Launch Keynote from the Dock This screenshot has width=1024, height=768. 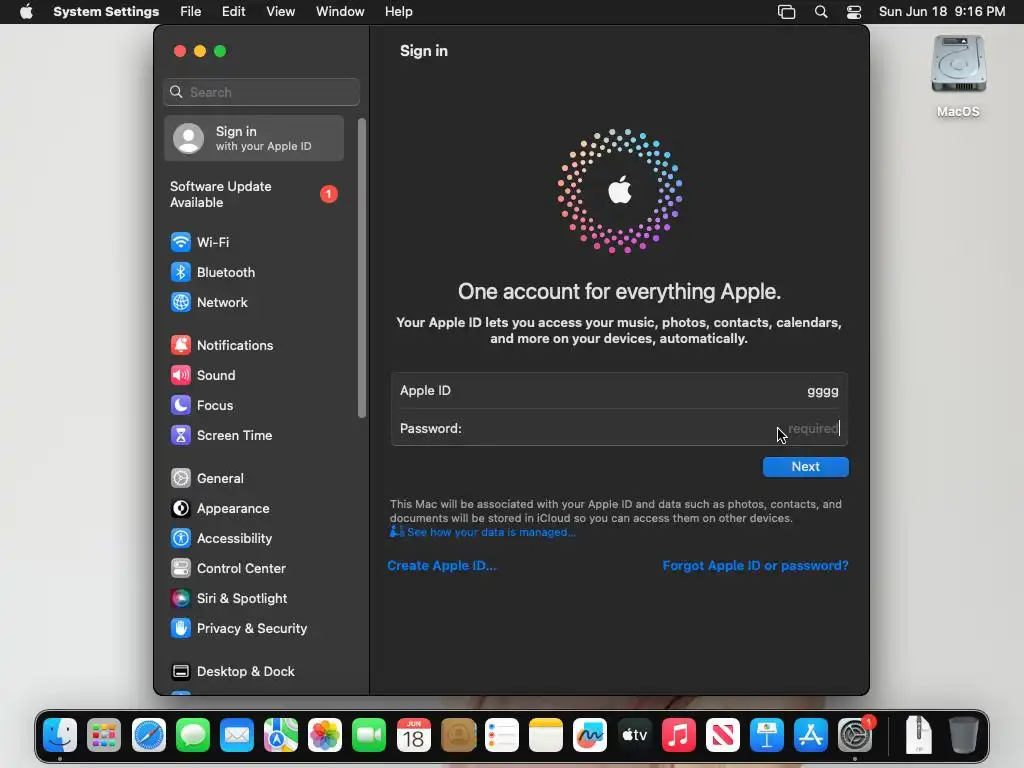click(x=767, y=735)
